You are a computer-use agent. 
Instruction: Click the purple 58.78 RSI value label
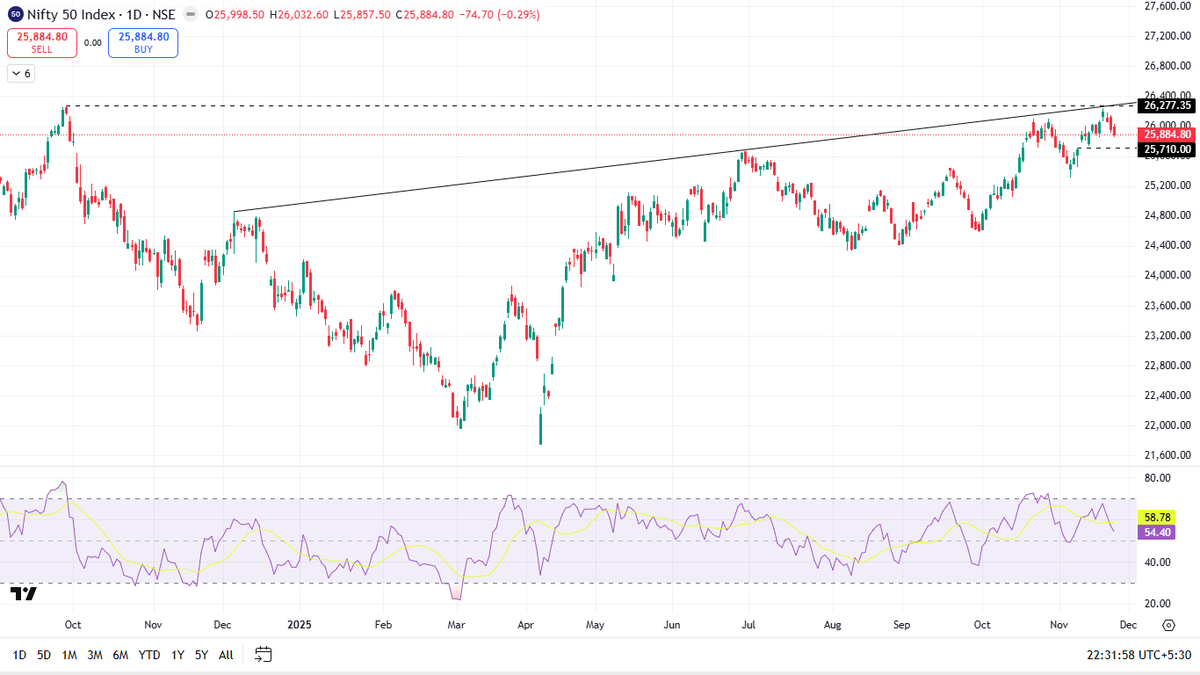[1156, 518]
